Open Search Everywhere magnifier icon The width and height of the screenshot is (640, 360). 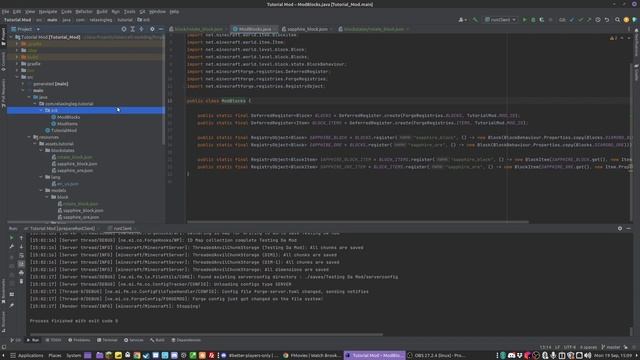pyautogui.click(x=618, y=20)
